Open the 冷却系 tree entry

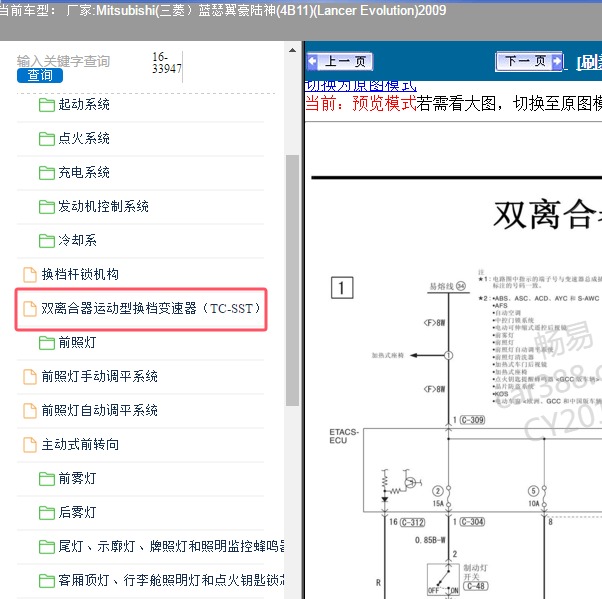click(x=77, y=240)
